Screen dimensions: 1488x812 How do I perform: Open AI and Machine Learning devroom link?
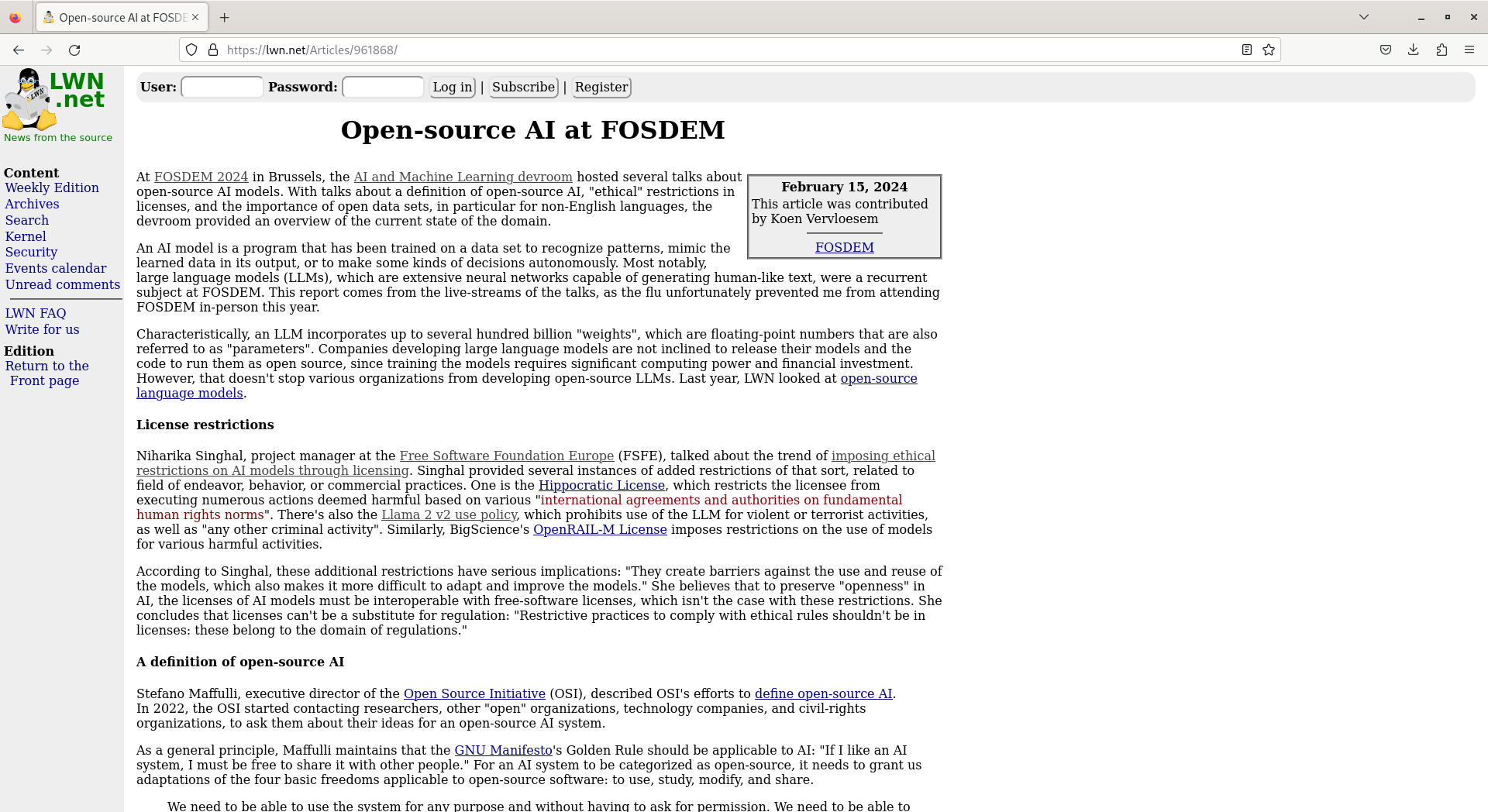pos(463,177)
